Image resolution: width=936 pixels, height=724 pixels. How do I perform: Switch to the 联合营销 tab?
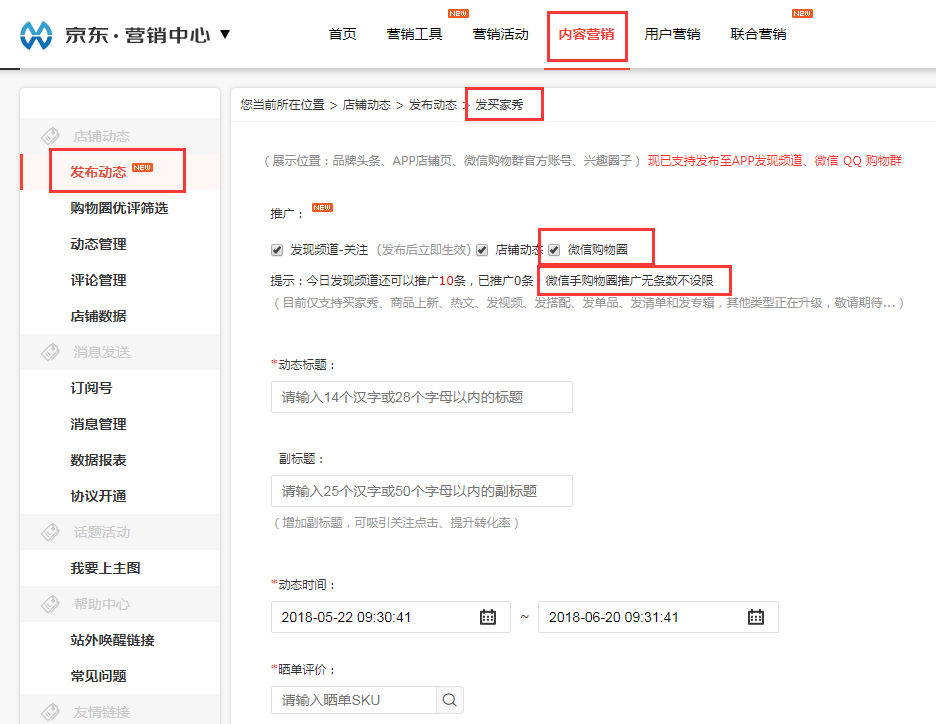[758, 34]
